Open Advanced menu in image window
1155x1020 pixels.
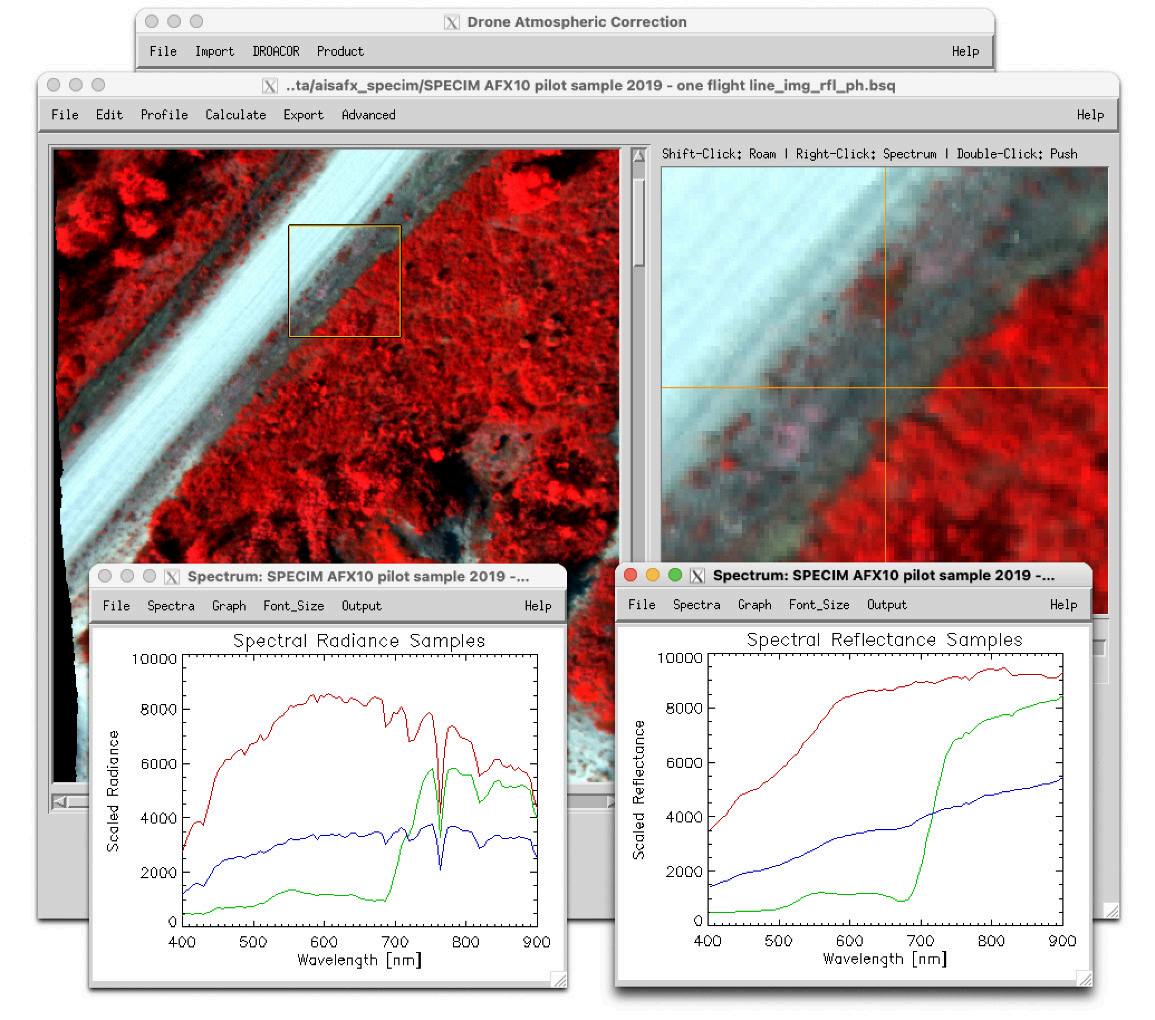click(368, 115)
